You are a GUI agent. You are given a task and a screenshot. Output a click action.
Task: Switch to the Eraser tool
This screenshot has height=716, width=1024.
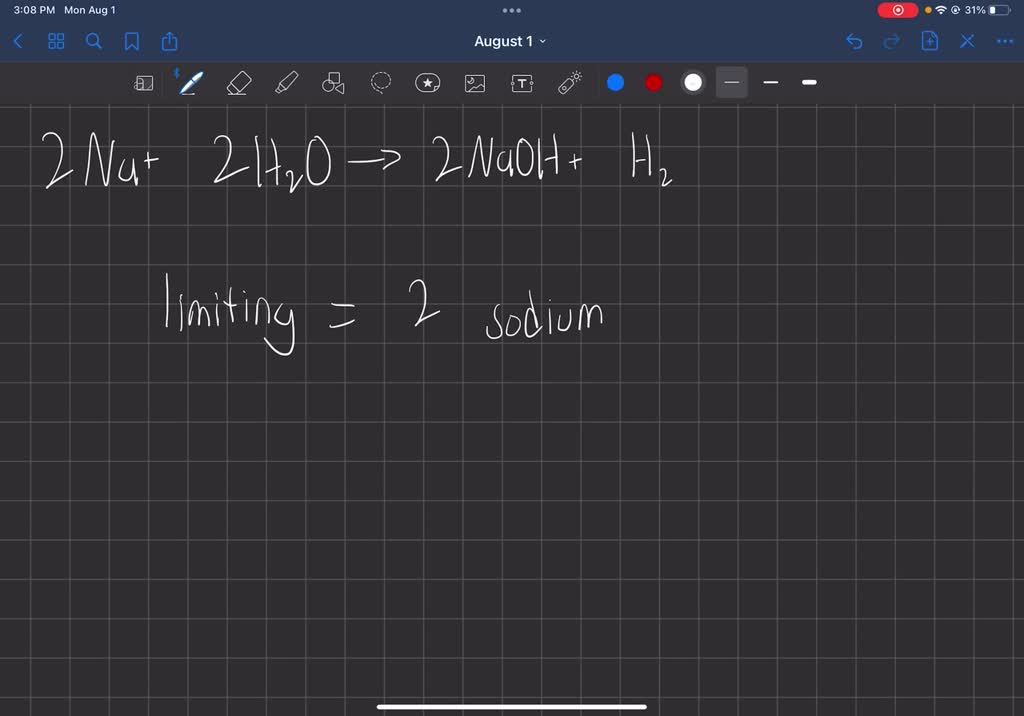[x=238, y=83]
